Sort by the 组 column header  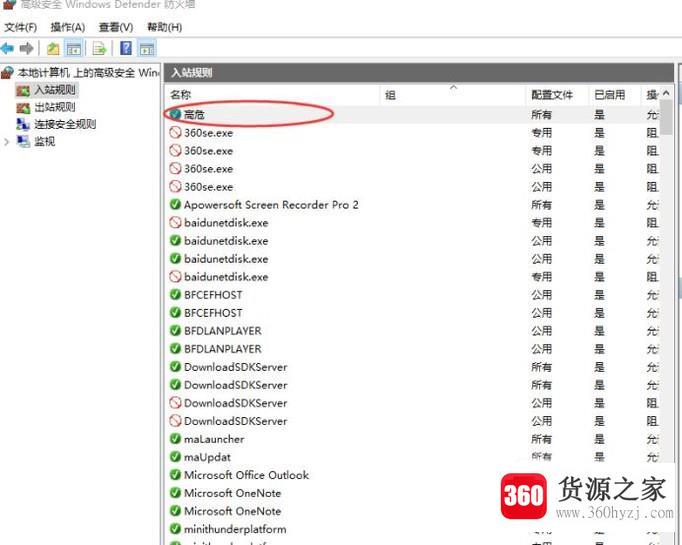coord(453,95)
